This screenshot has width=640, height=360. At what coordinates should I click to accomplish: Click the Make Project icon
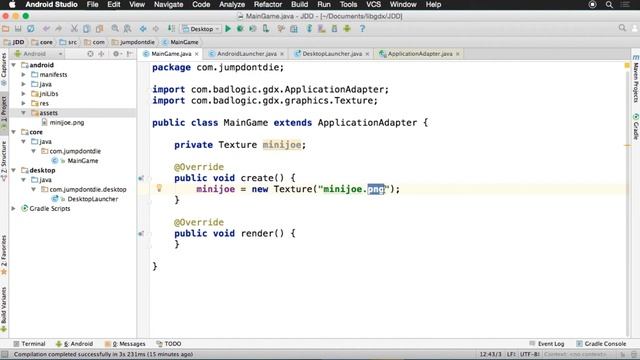(171, 29)
